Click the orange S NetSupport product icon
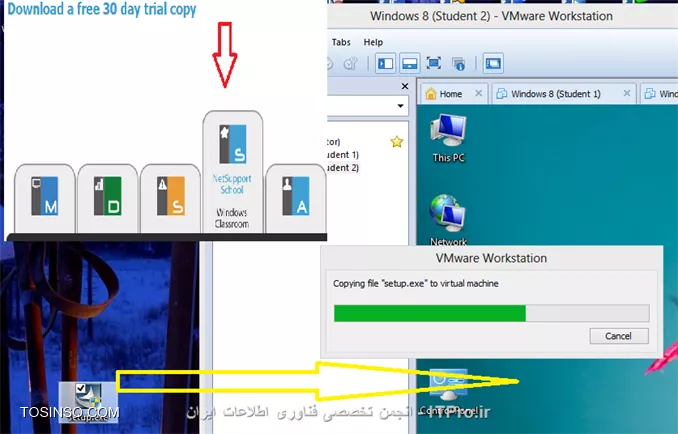 (170, 196)
